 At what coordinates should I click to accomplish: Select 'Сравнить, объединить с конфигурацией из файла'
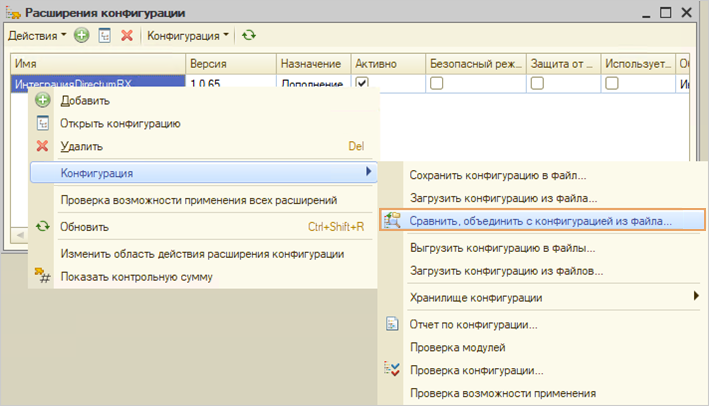[x=540, y=220]
